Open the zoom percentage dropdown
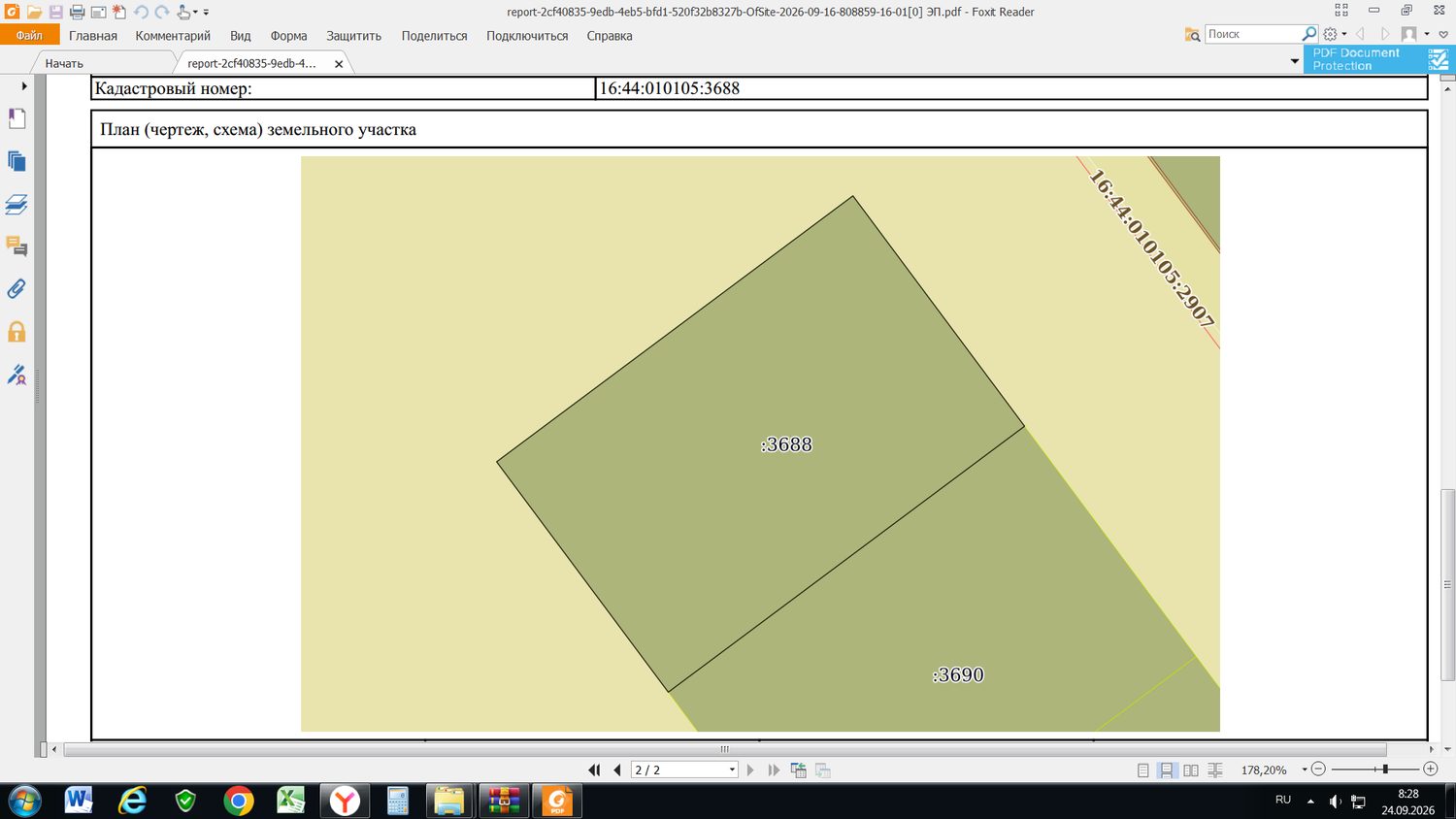Screen dimensions: 1456x819 (x=1304, y=770)
